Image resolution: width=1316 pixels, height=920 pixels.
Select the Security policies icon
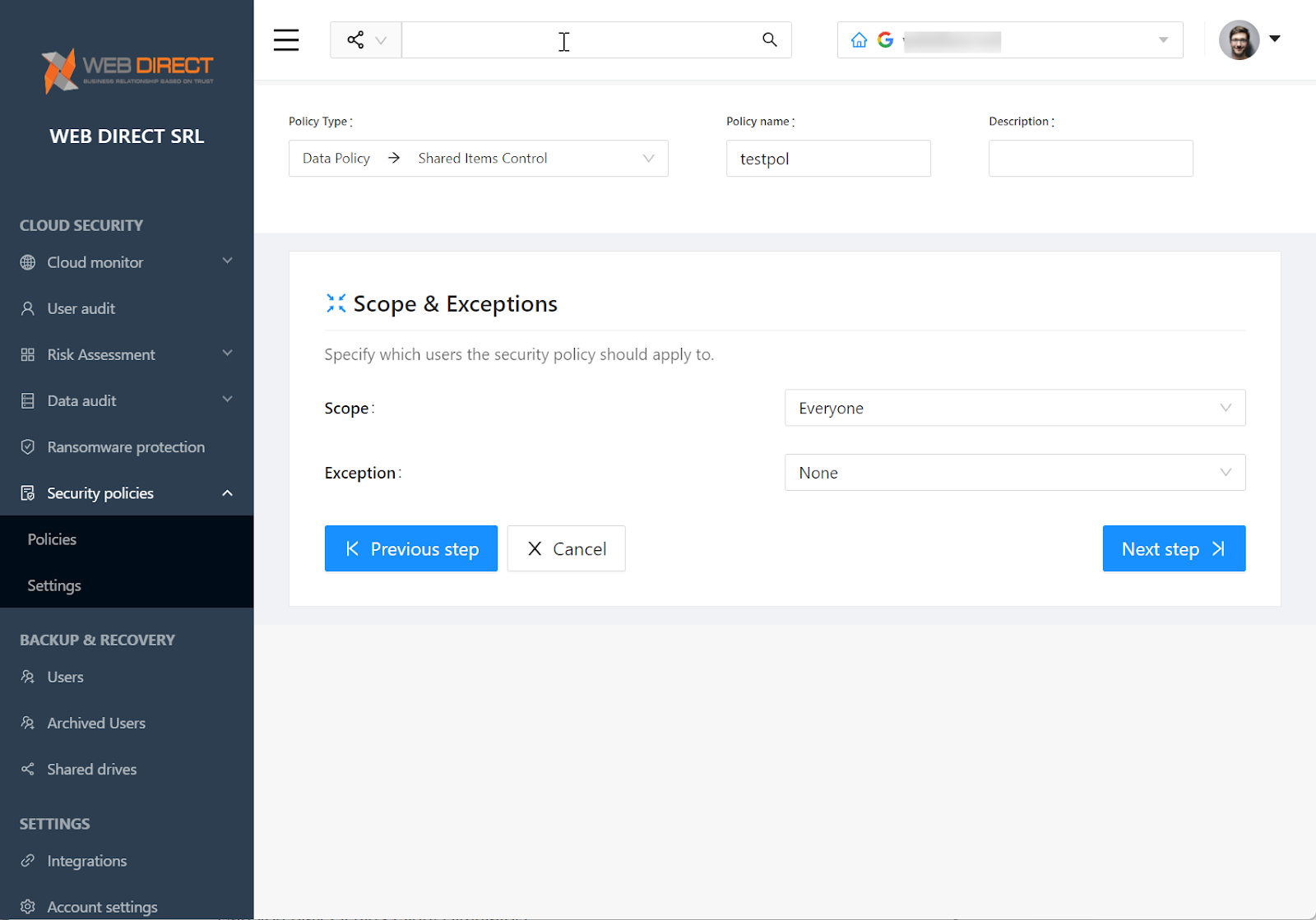(27, 492)
